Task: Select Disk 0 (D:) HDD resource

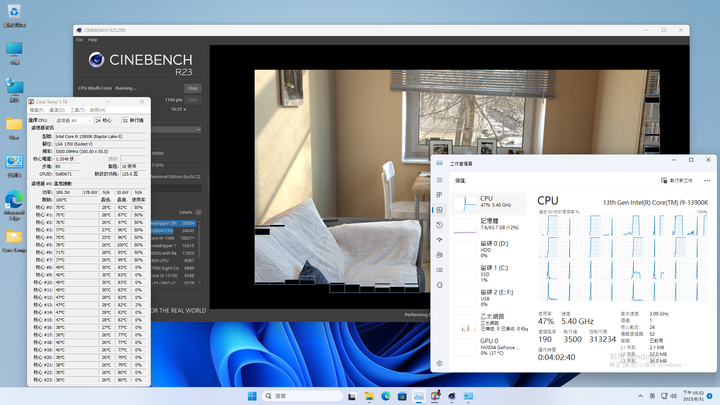Action: pos(489,249)
